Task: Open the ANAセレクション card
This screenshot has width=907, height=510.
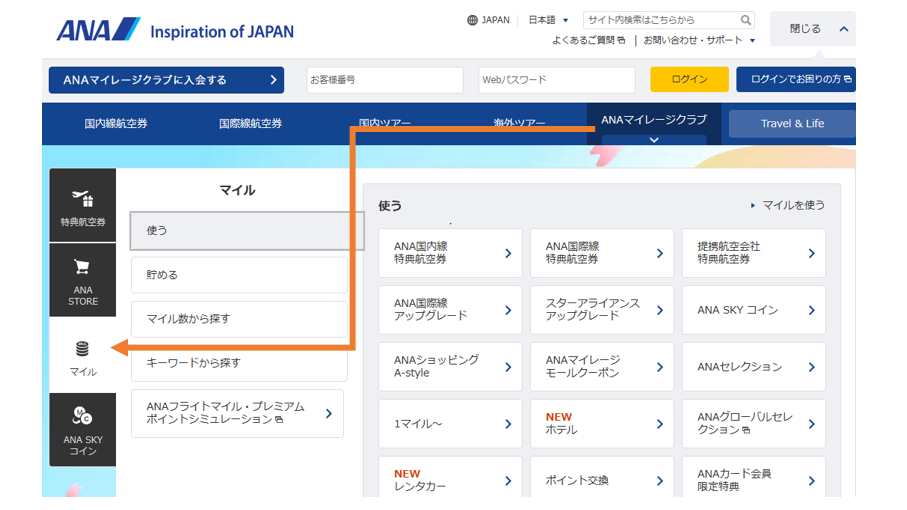Action: click(x=753, y=367)
